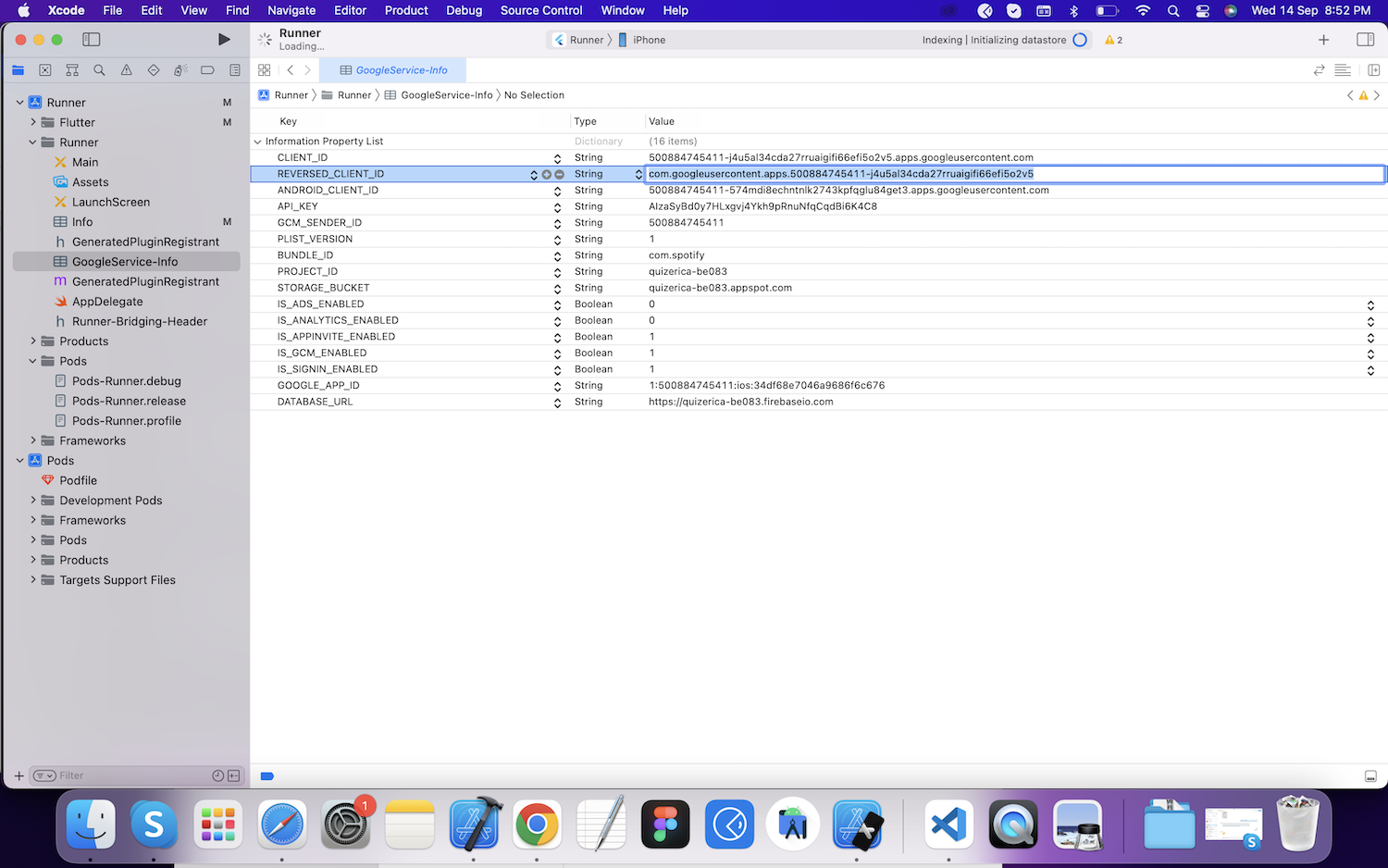Add a new file with plus button
The width and height of the screenshot is (1388, 868).
[x=19, y=775]
